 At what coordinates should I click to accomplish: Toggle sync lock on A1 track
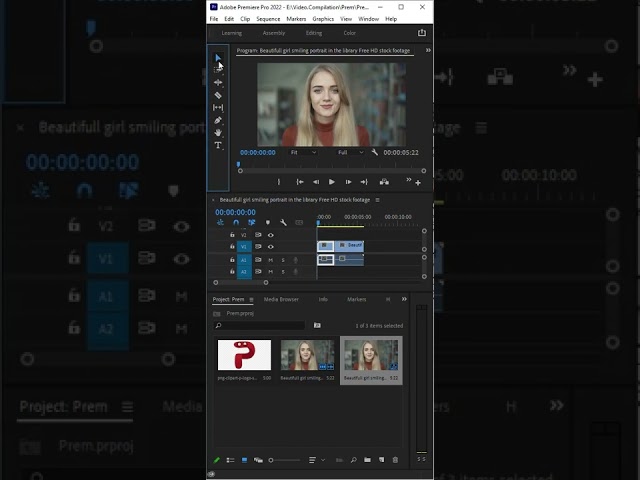tap(258, 260)
